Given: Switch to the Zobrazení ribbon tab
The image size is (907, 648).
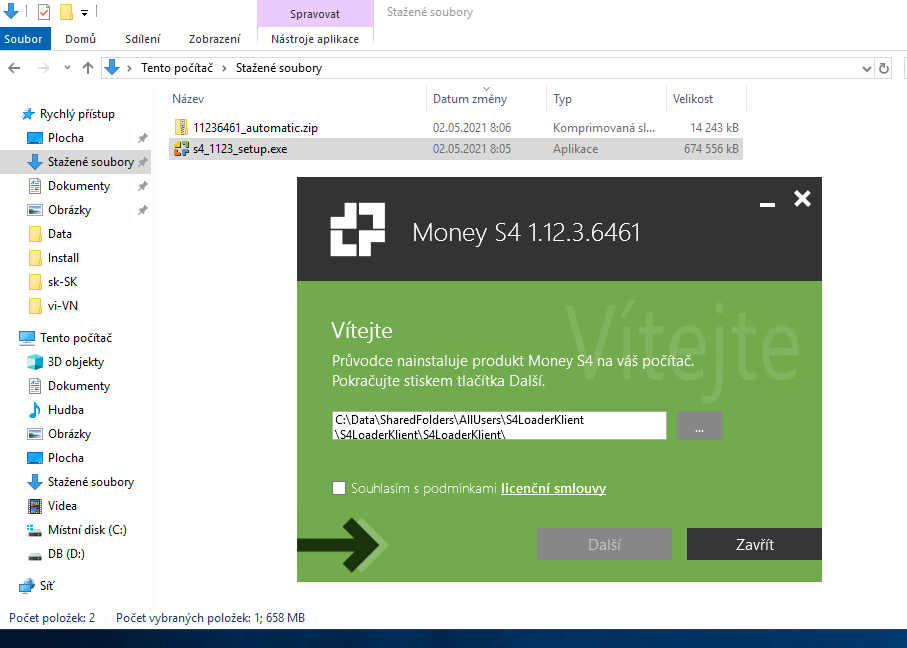Looking at the screenshot, I should click(214, 39).
